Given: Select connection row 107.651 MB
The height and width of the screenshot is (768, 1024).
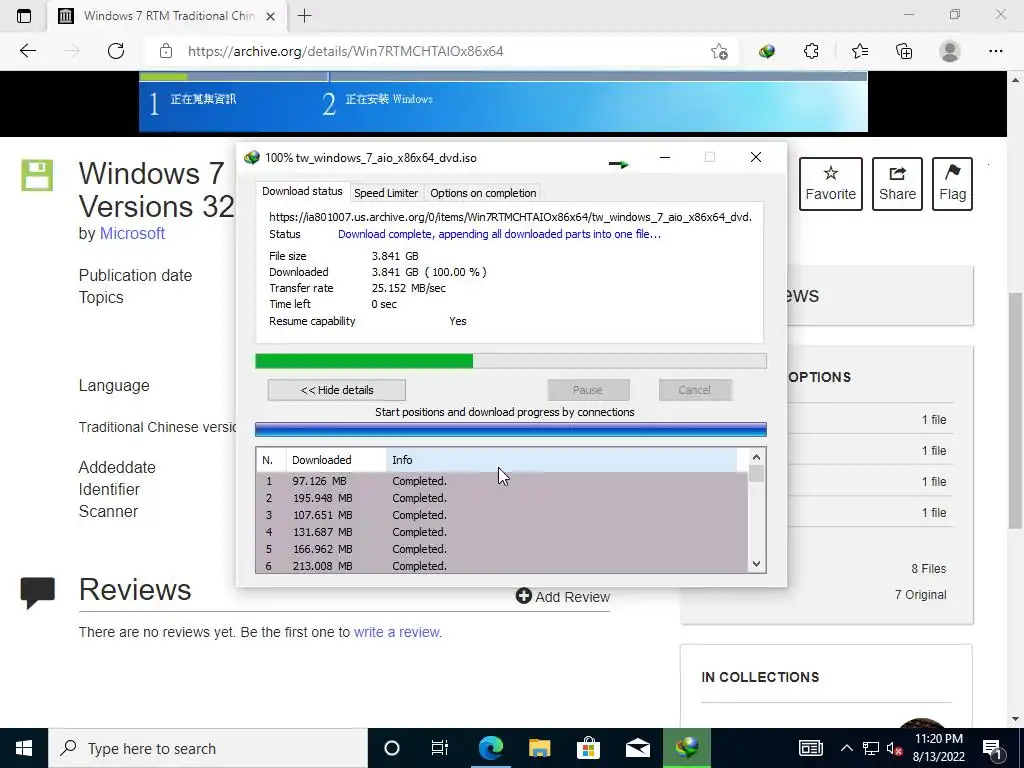Looking at the screenshot, I should coord(502,515).
